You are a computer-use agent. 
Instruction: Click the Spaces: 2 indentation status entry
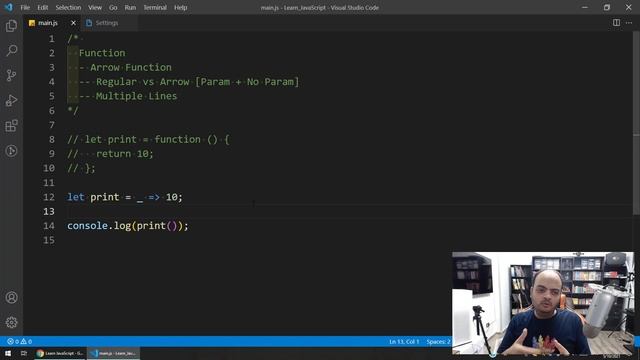(x=438, y=341)
